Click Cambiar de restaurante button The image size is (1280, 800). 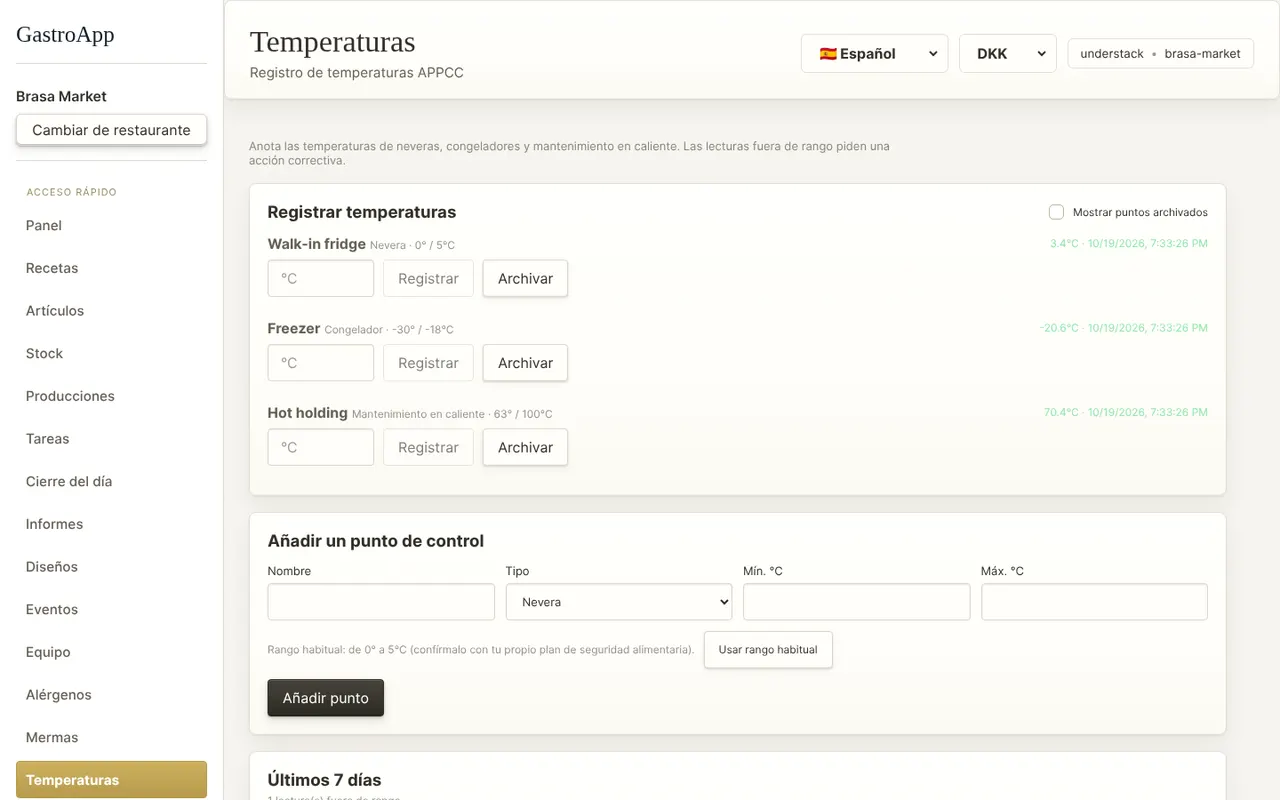click(x=111, y=130)
